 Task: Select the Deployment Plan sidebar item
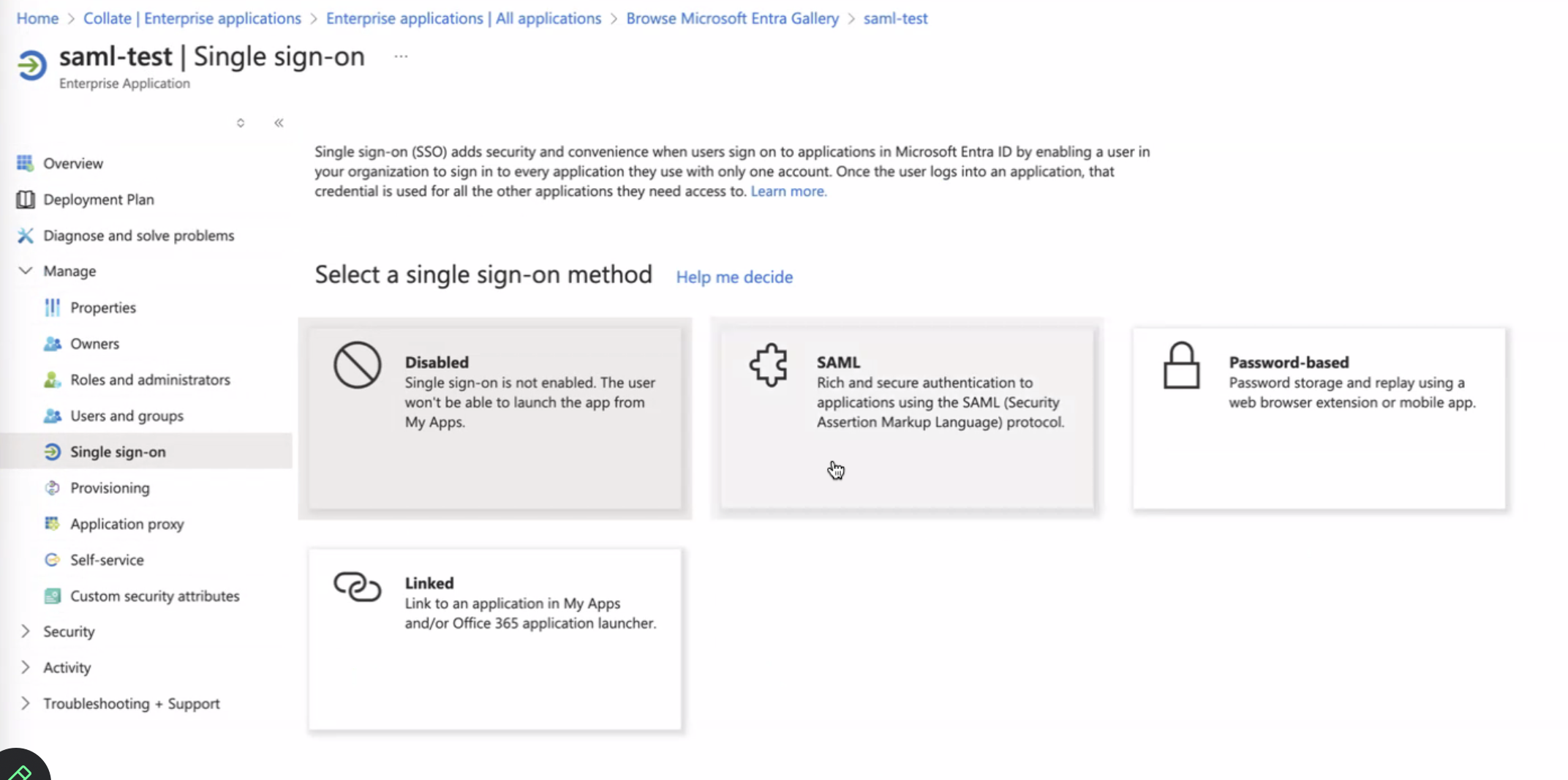pos(99,199)
